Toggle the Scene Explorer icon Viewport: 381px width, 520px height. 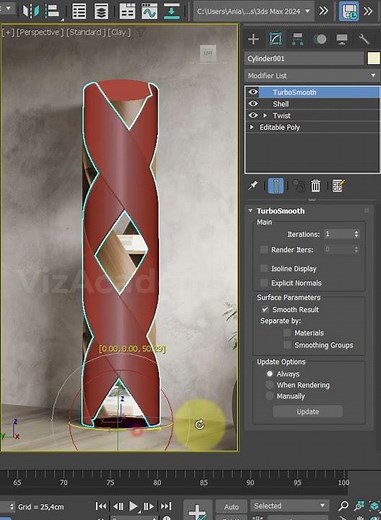(79, 11)
